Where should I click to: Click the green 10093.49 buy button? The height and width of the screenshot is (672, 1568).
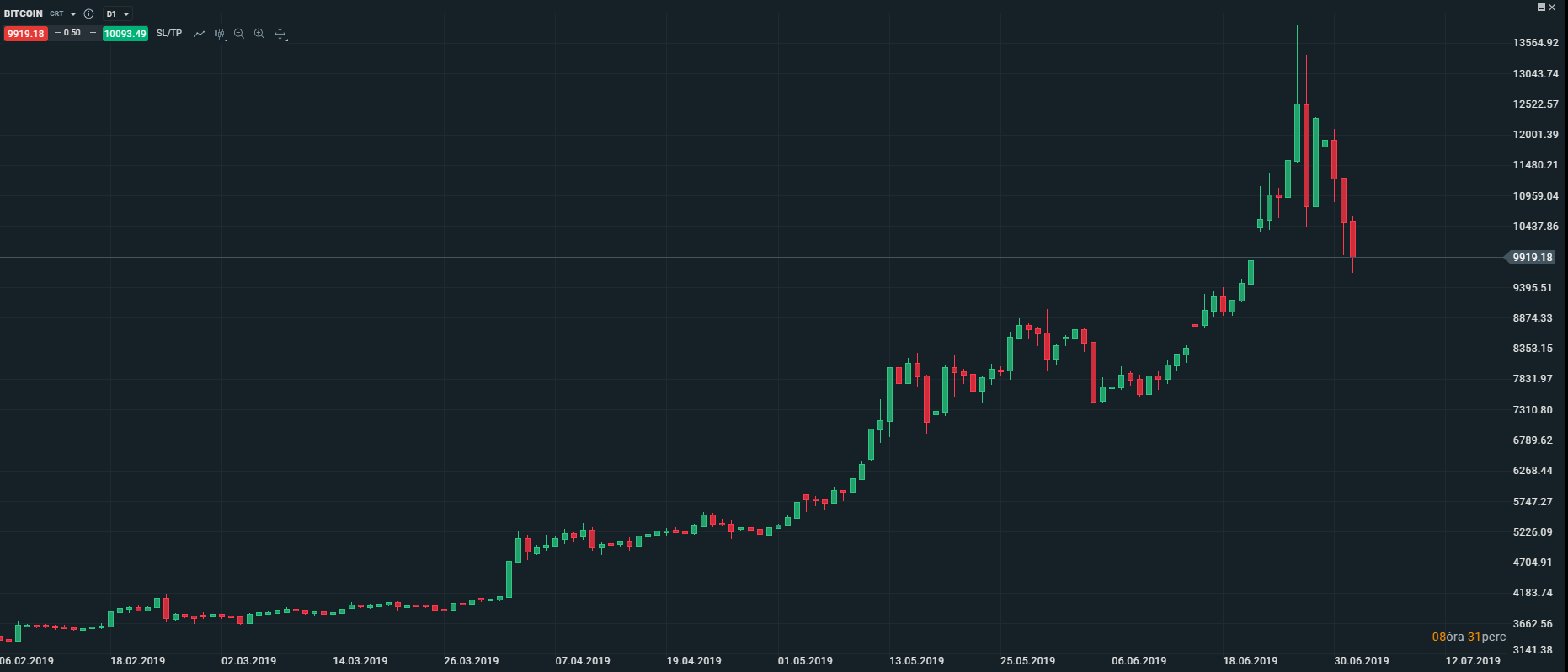tap(125, 34)
